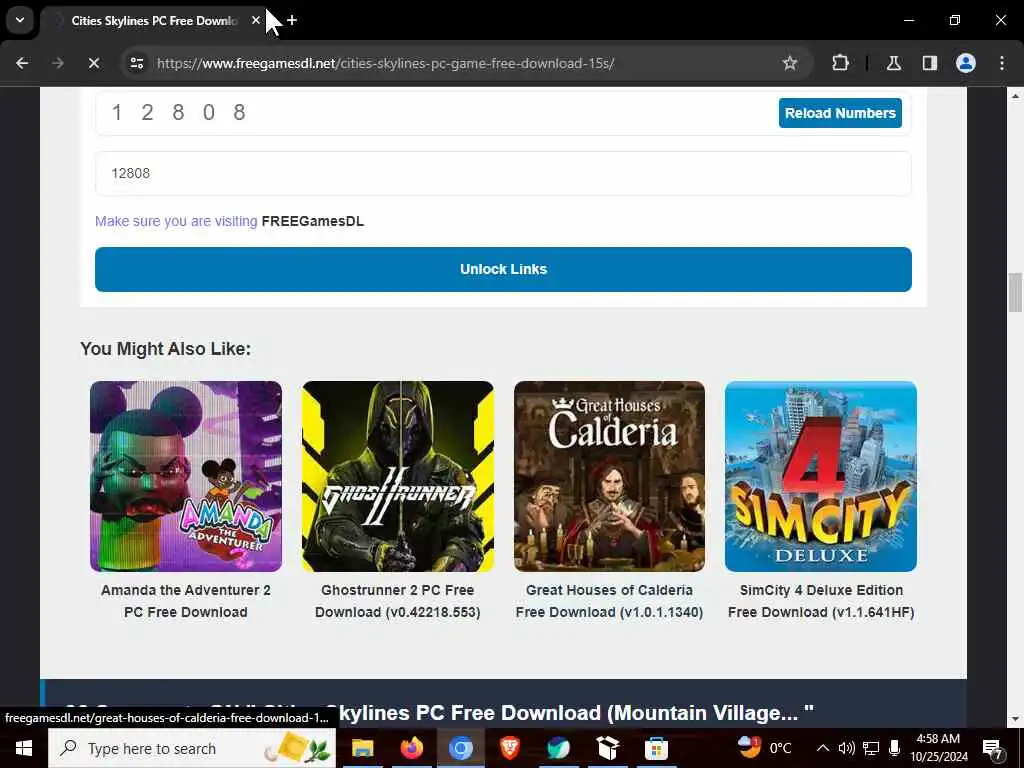
Task: Open the Windows Start menu
Action: (24, 748)
